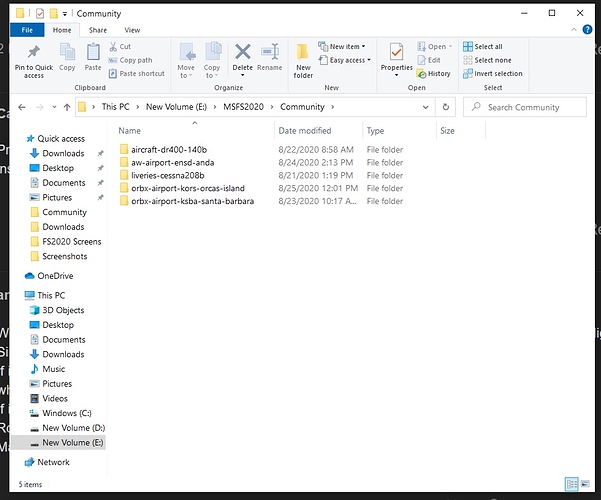
Task: Select the orbx-airport-ksba-santa-barbara folder
Action: [192, 201]
